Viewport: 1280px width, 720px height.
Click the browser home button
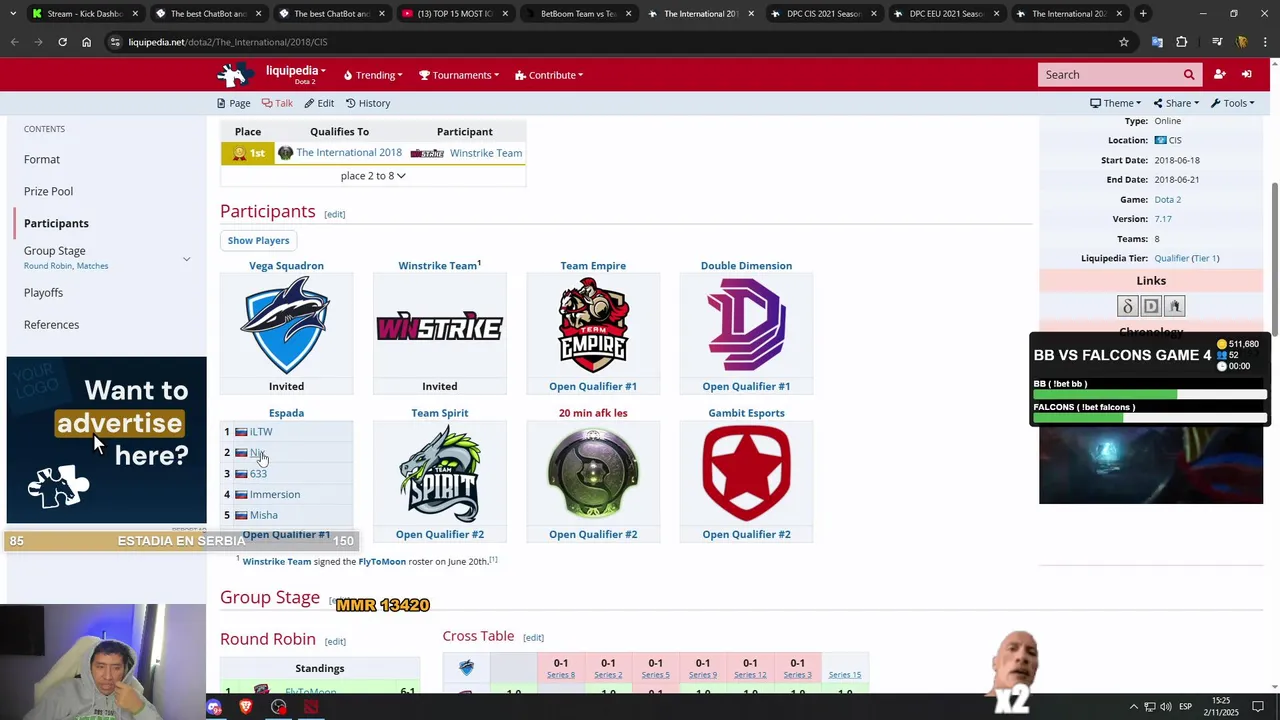(86, 42)
